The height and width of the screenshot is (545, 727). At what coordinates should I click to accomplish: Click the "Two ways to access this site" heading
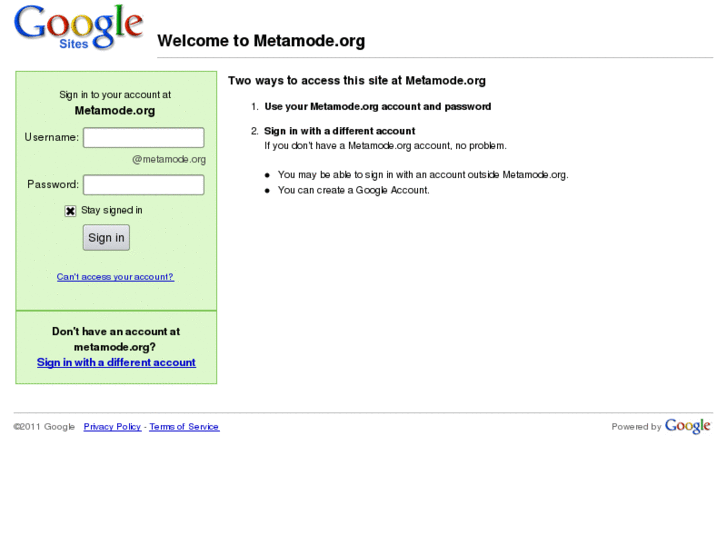click(356, 81)
